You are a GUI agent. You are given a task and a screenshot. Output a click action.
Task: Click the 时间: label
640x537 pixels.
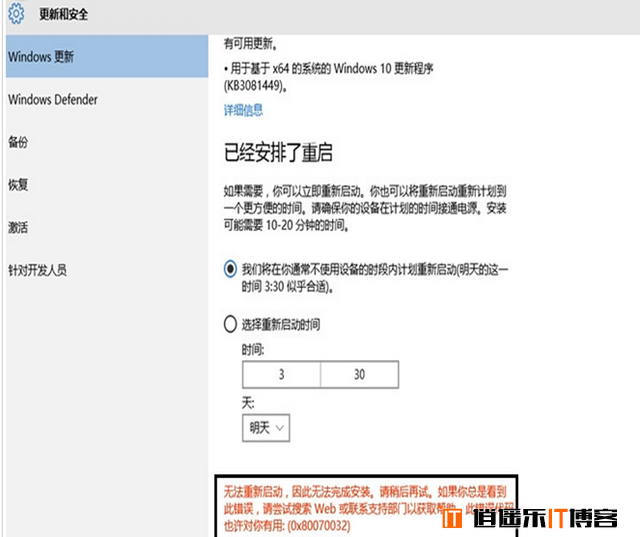coord(253,350)
